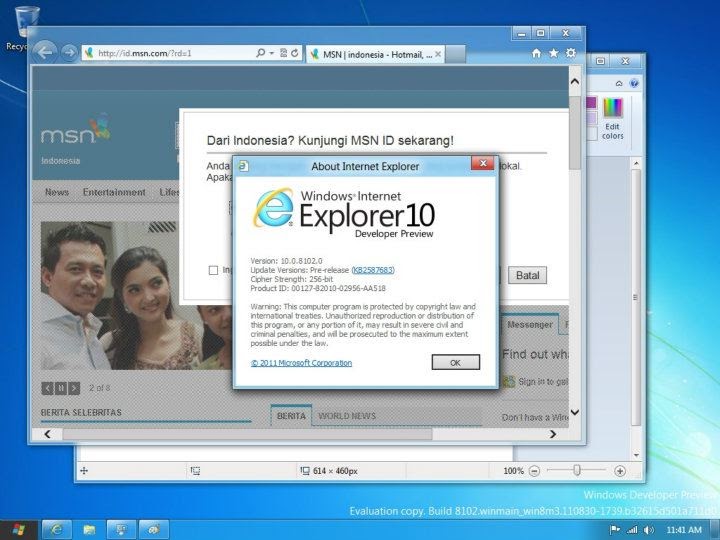
Task: Click the next slide arrow in slideshow
Action: (74, 388)
